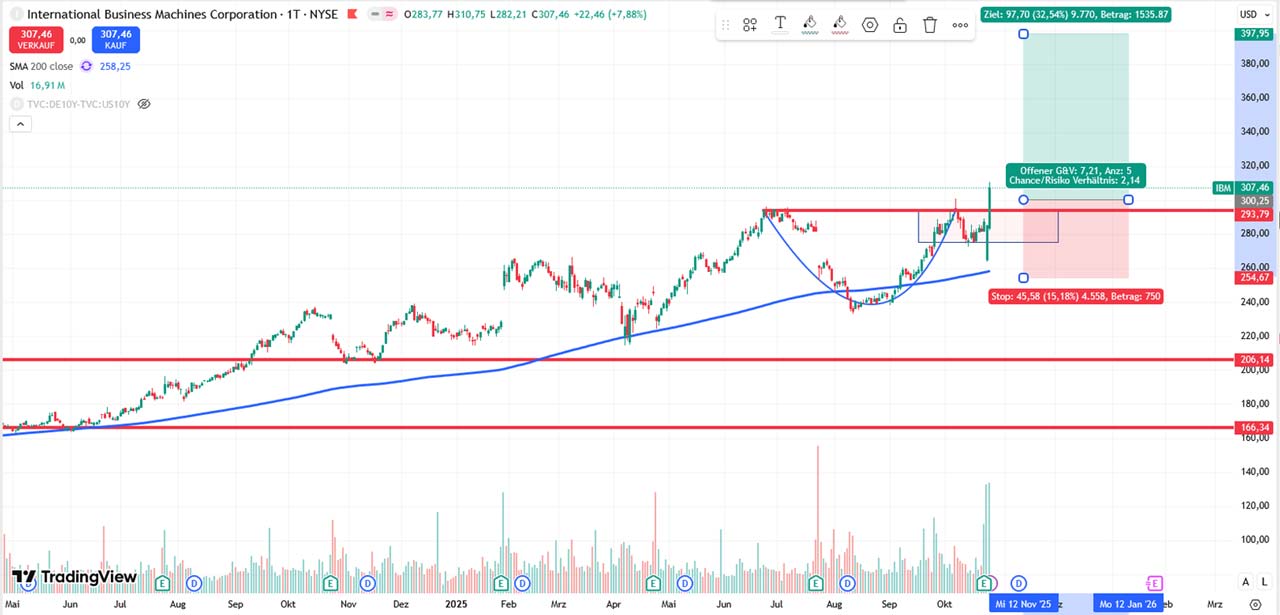1280x615 pixels.
Task: Select the text color tool in toolbar
Action: pos(780,24)
